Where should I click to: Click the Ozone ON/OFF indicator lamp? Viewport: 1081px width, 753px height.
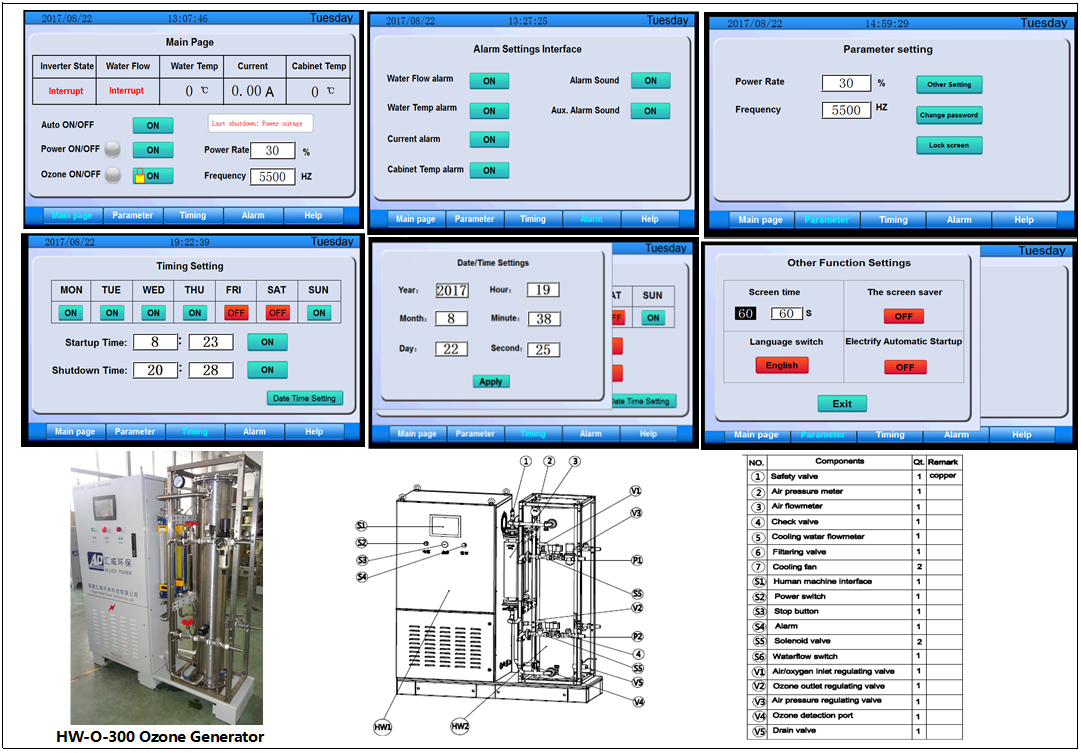coord(114,175)
